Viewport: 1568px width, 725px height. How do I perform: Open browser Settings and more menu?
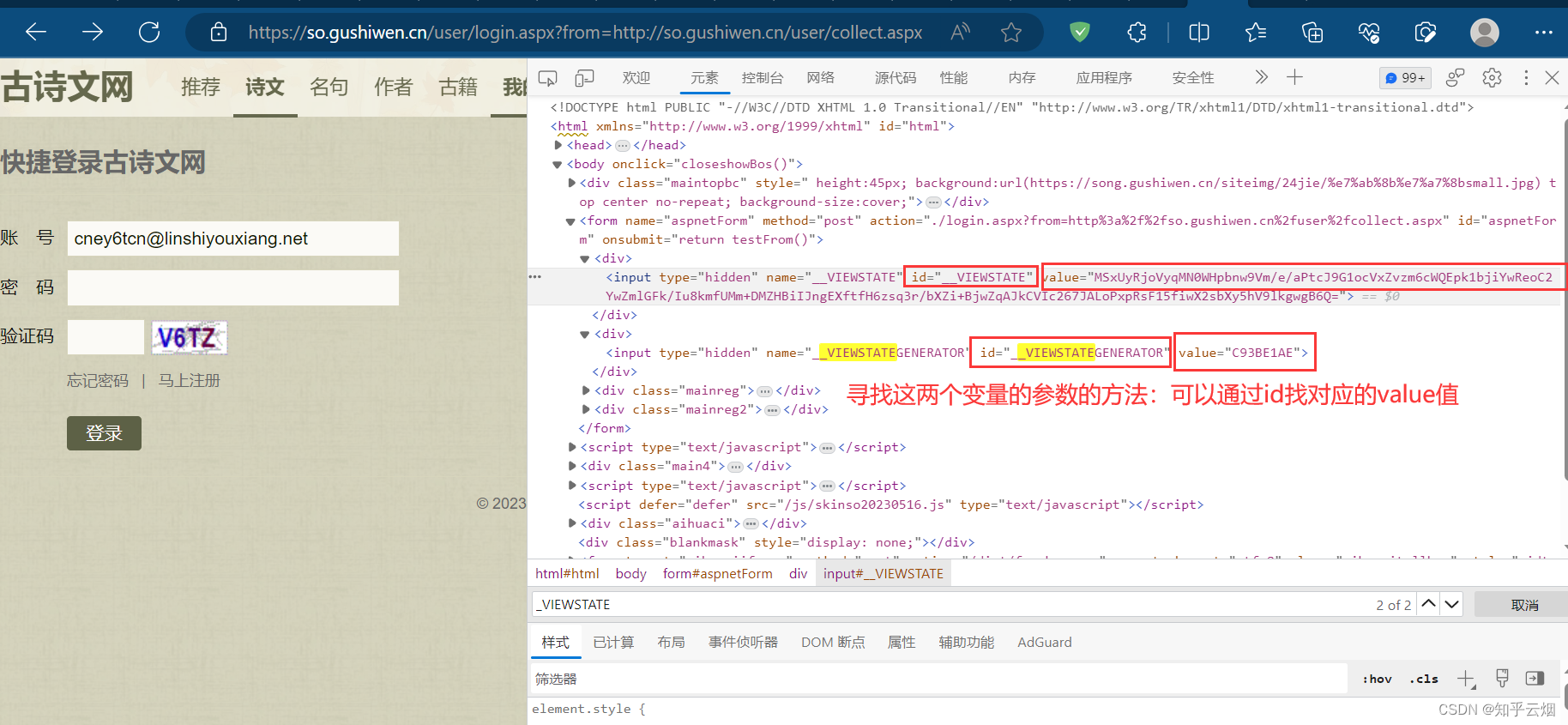tap(1544, 33)
